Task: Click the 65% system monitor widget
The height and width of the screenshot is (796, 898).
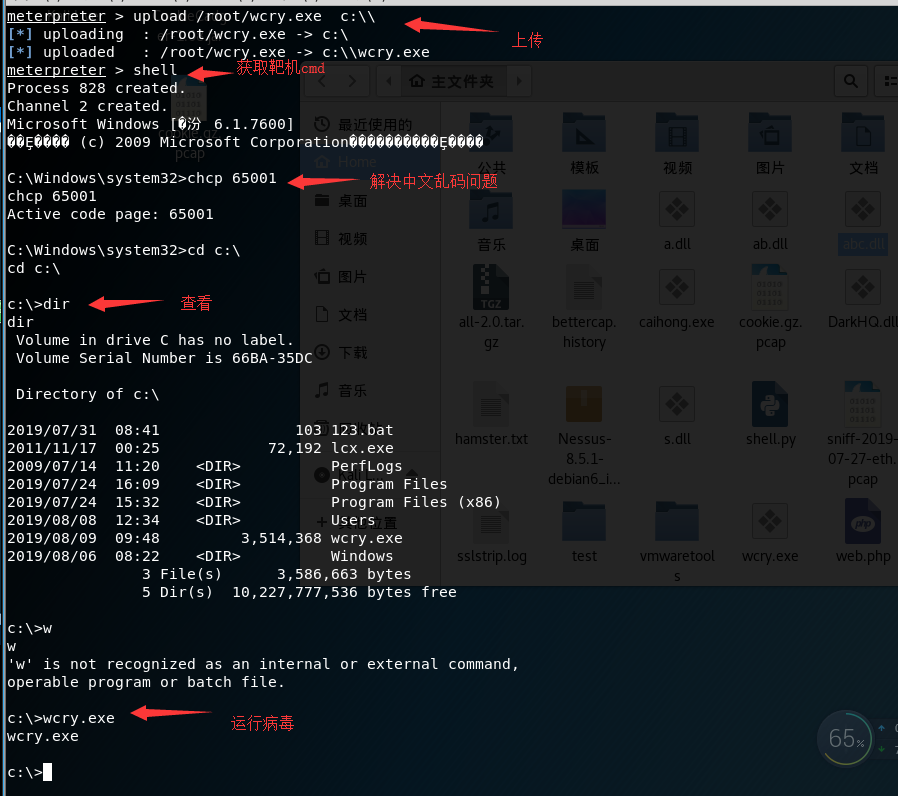Action: click(846, 739)
